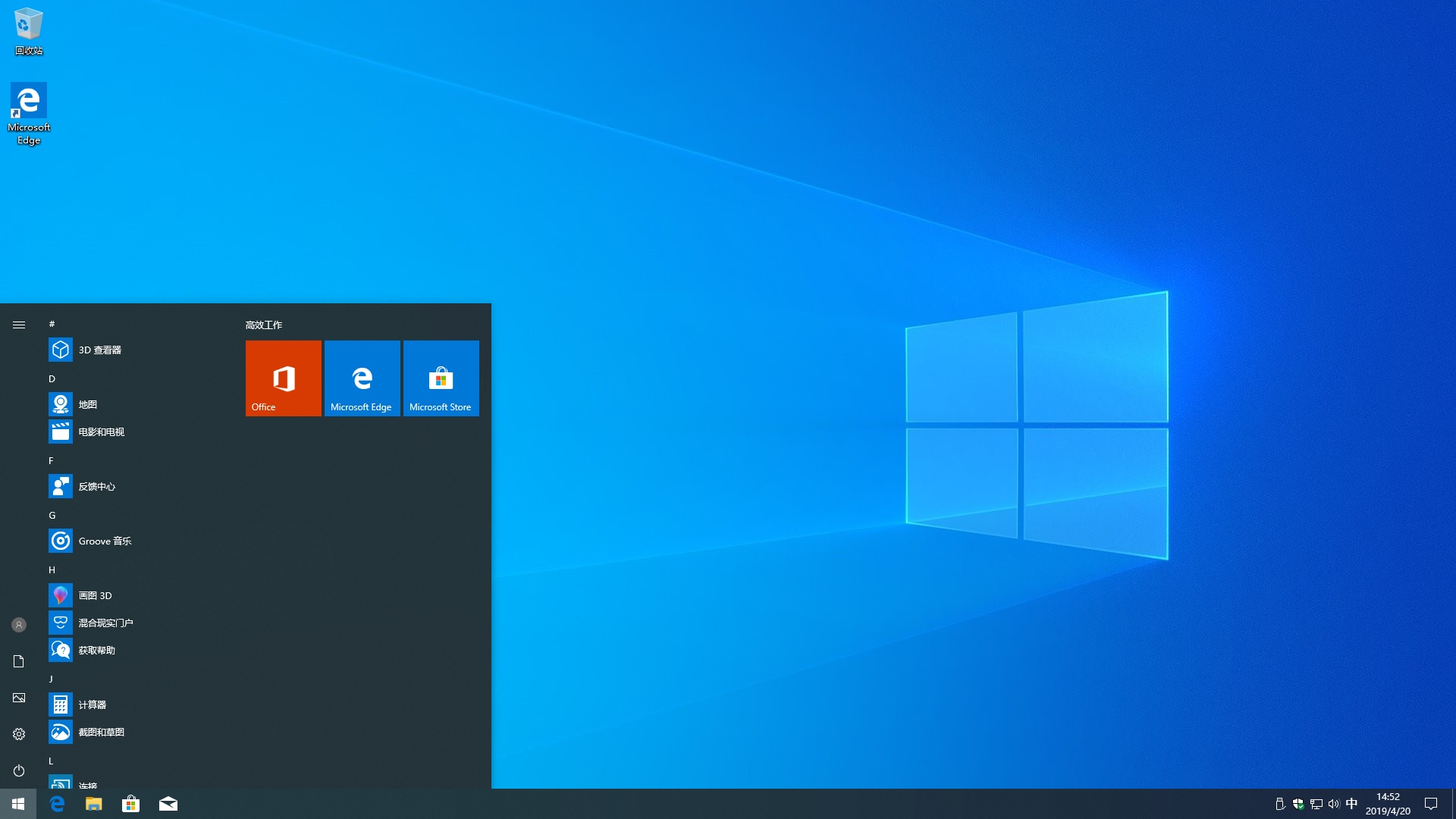Open Action Center from the taskbar corner
Screen dimensions: 1456x819
[1430, 803]
